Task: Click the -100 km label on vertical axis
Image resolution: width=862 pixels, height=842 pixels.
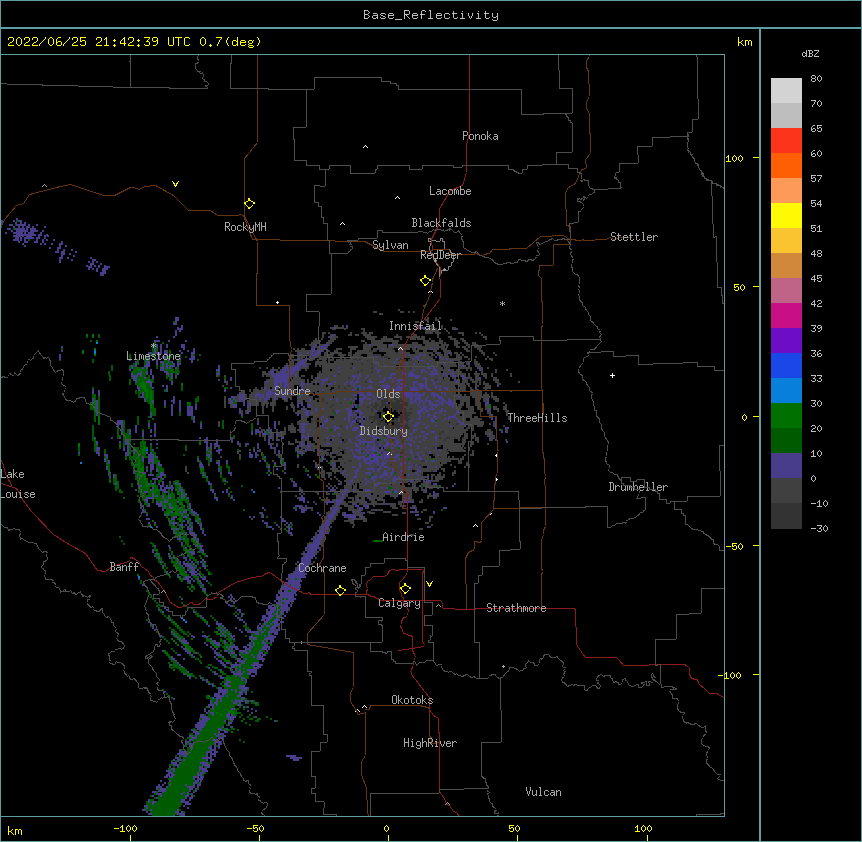Action: click(x=731, y=675)
